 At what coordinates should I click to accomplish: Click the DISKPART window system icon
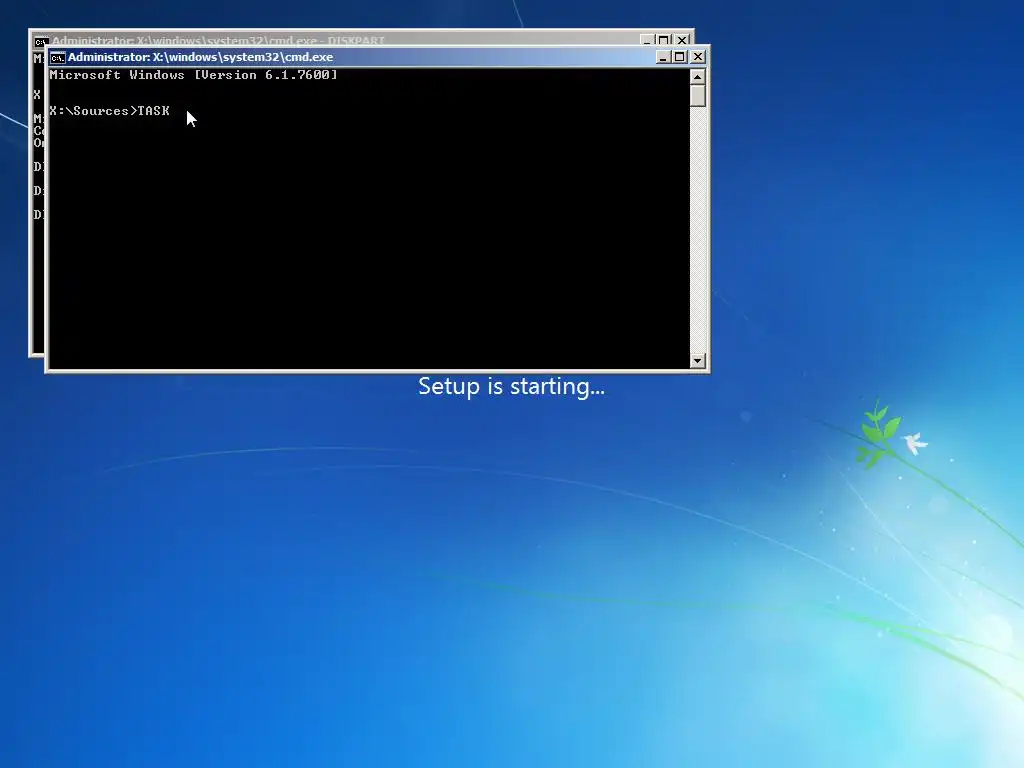40,41
